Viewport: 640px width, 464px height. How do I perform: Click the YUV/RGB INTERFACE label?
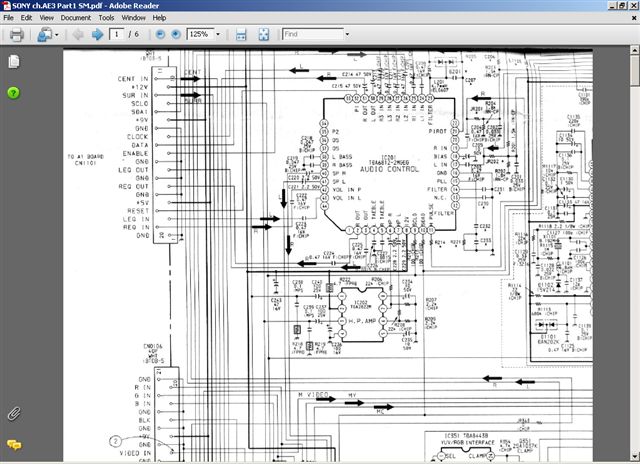click(467, 443)
